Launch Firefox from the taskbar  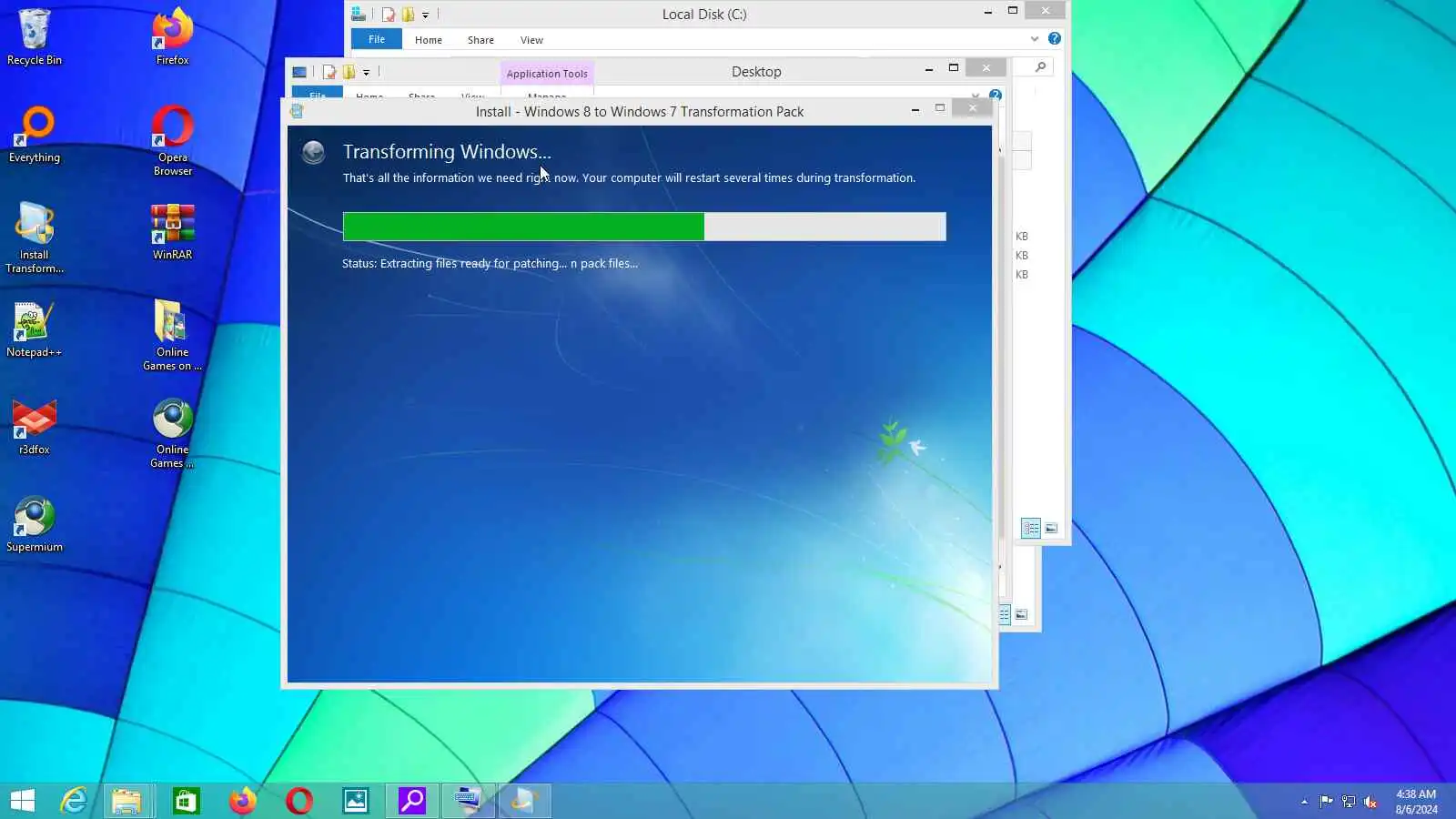(242, 801)
